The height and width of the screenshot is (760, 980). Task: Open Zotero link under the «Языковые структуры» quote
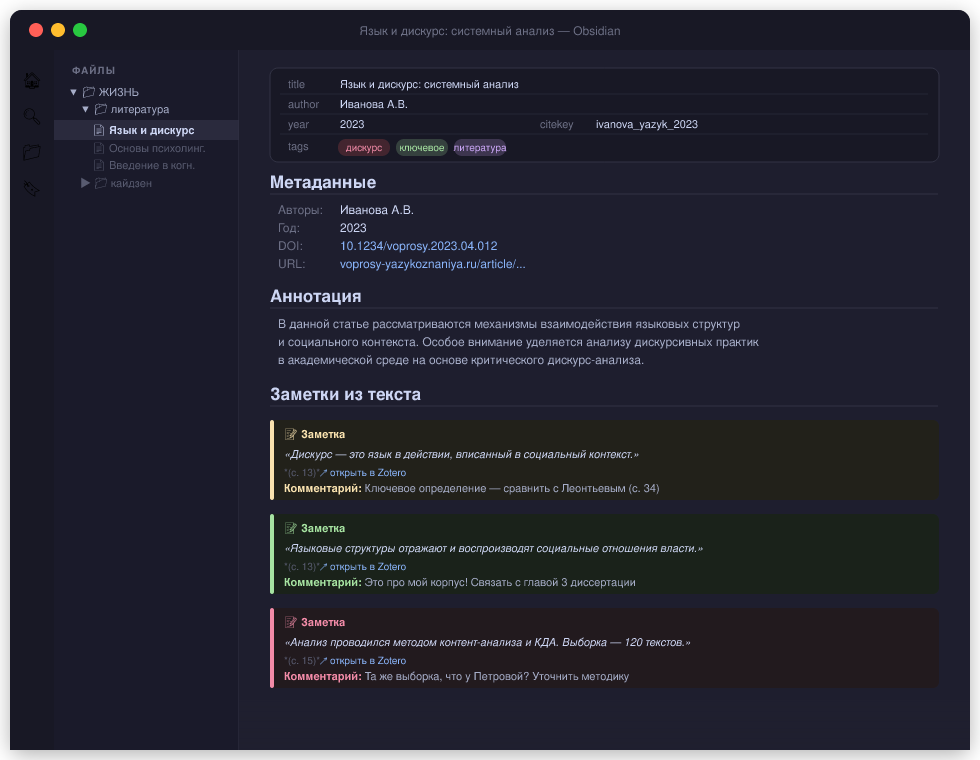click(368, 566)
